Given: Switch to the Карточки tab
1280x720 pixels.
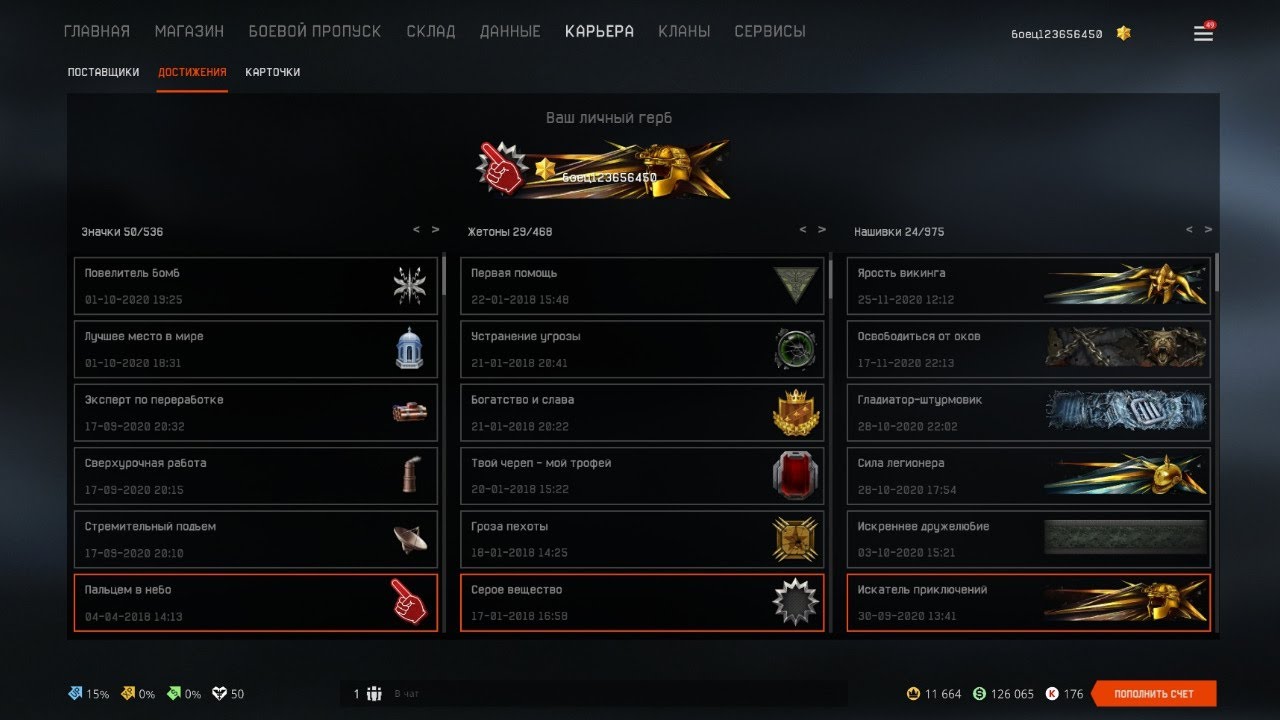Looking at the screenshot, I should tap(272, 72).
